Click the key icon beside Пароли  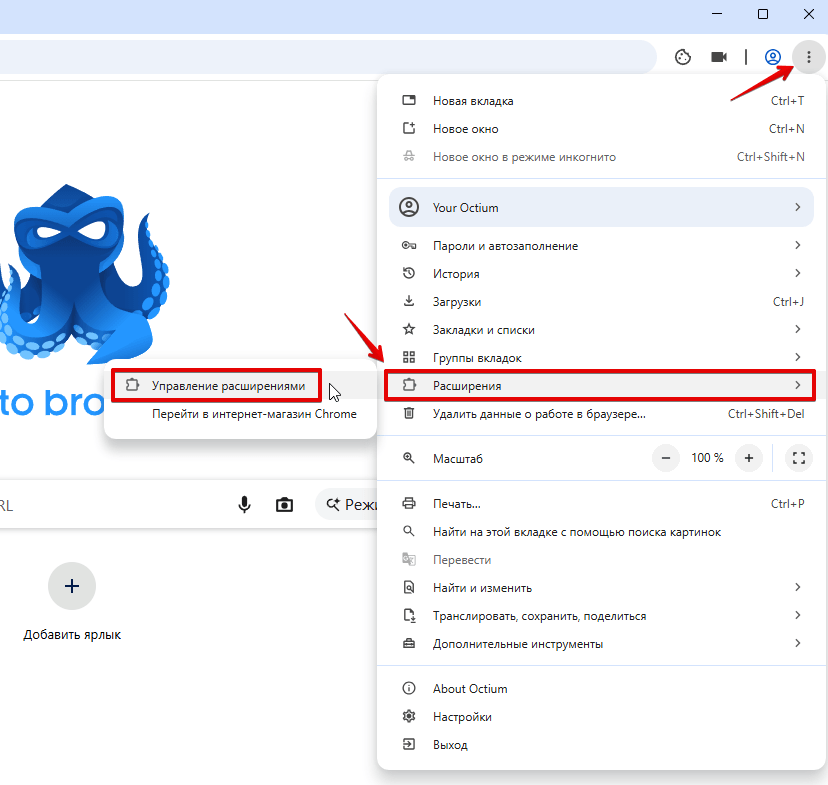click(x=409, y=245)
